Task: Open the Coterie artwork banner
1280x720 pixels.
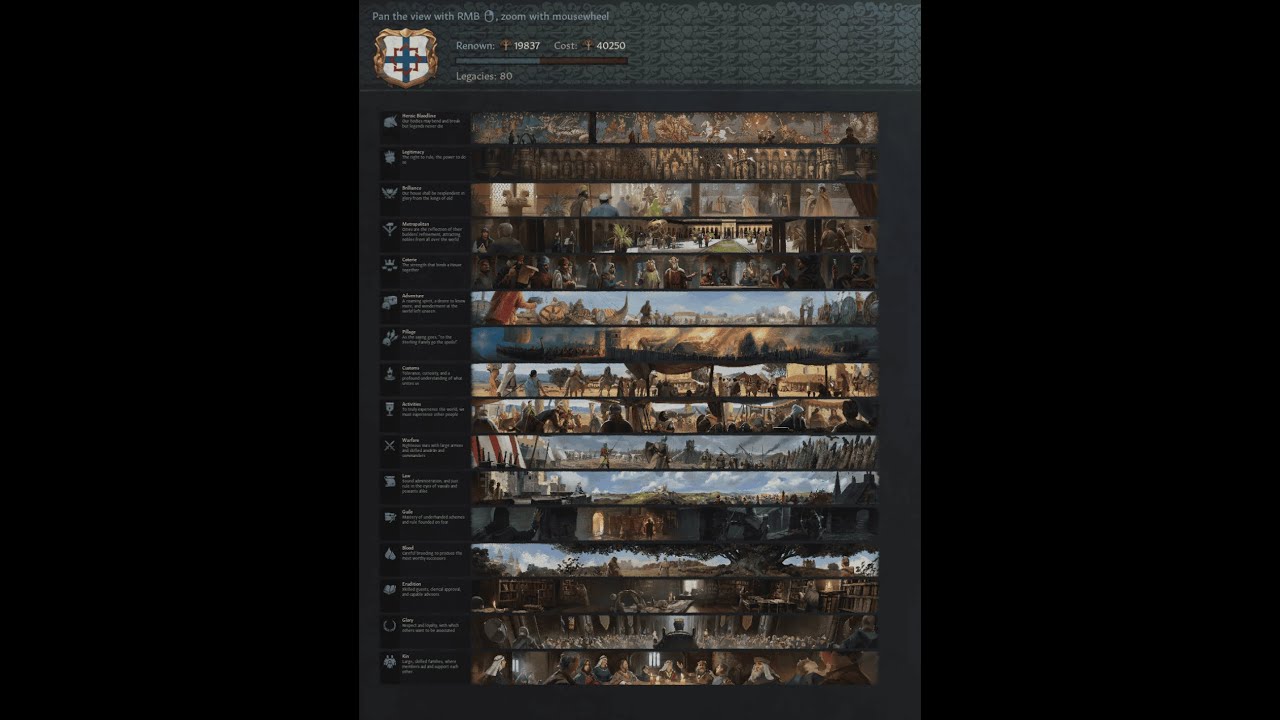Action: [675, 271]
